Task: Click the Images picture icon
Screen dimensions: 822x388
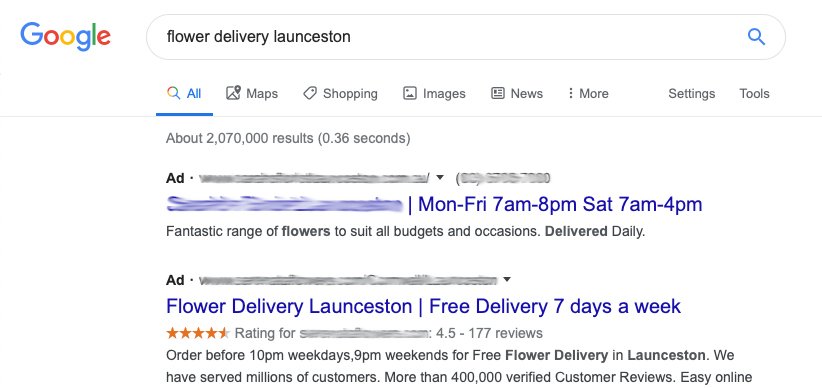Action: click(409, 93)
